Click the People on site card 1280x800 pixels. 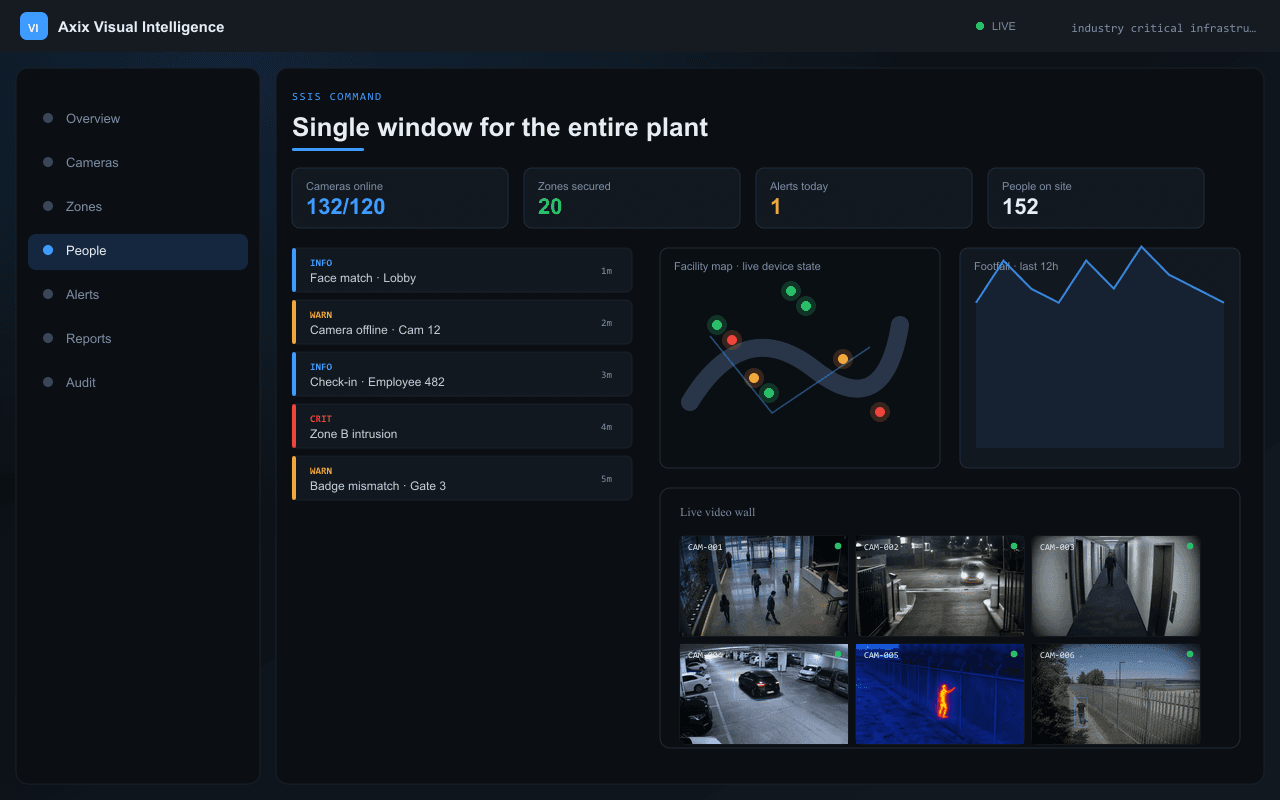(1096, 198)
